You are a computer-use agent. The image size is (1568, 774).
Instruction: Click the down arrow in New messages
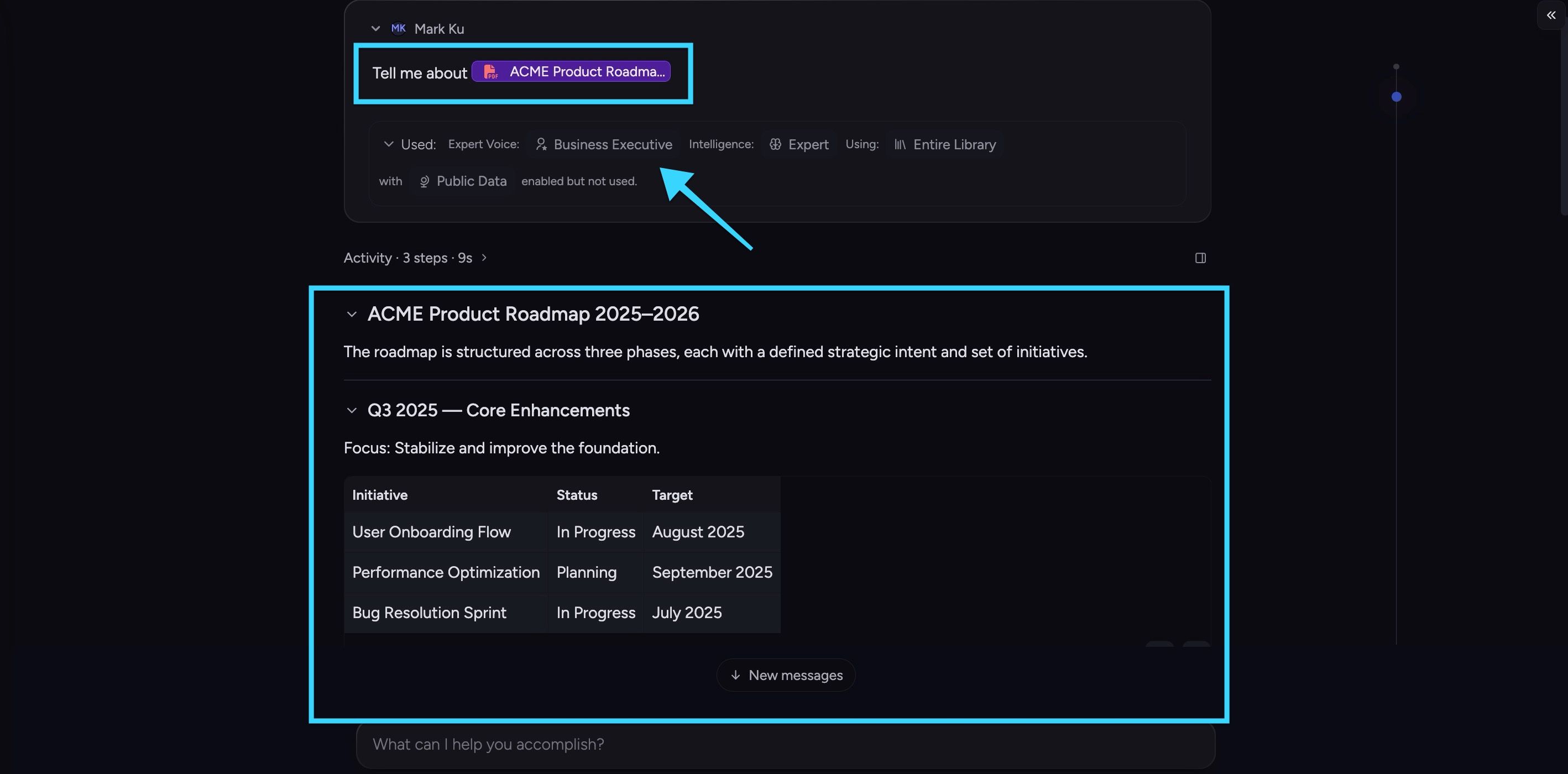point(735,675)
